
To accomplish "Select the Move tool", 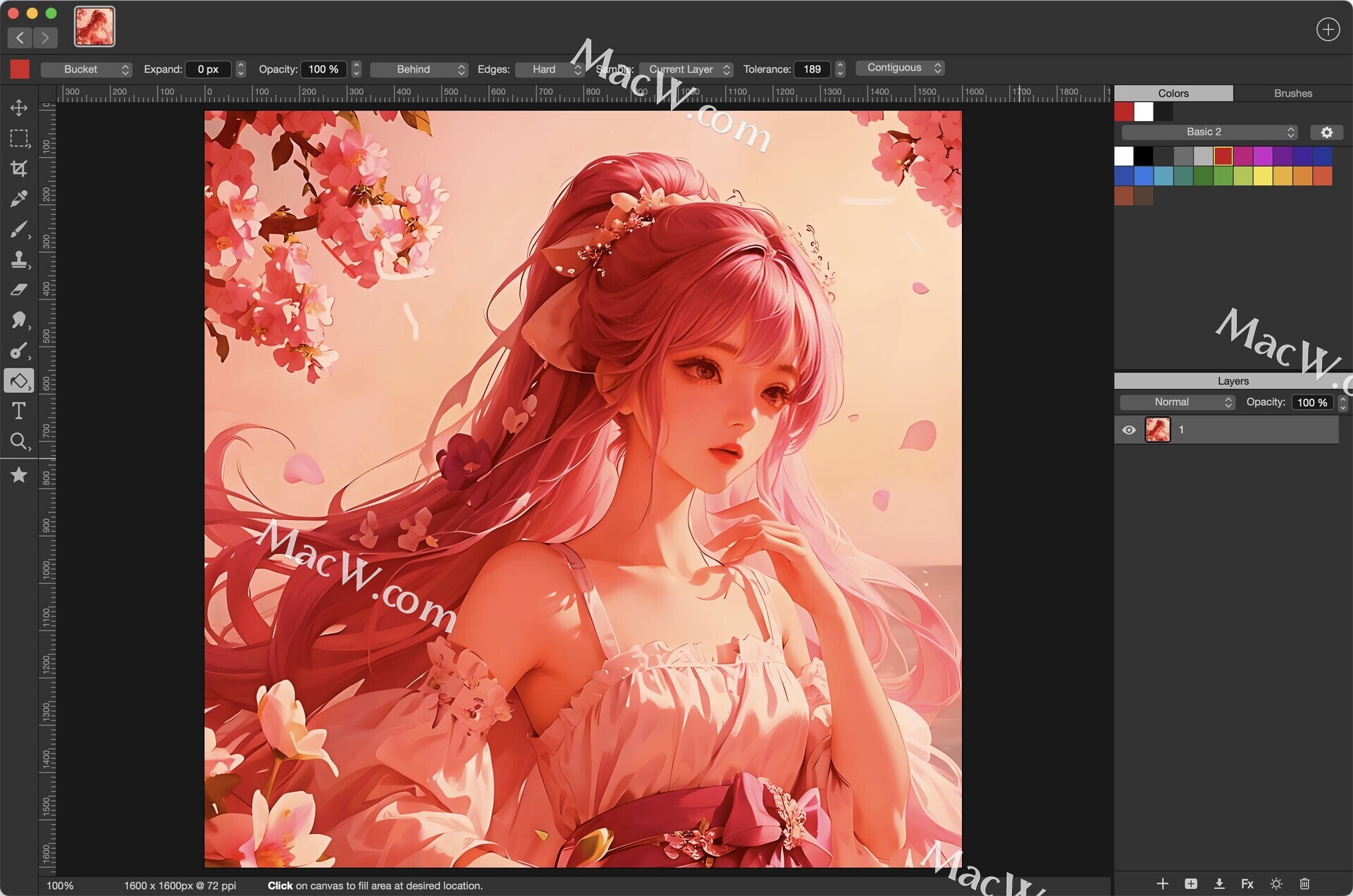I will (x=19, y=107).
